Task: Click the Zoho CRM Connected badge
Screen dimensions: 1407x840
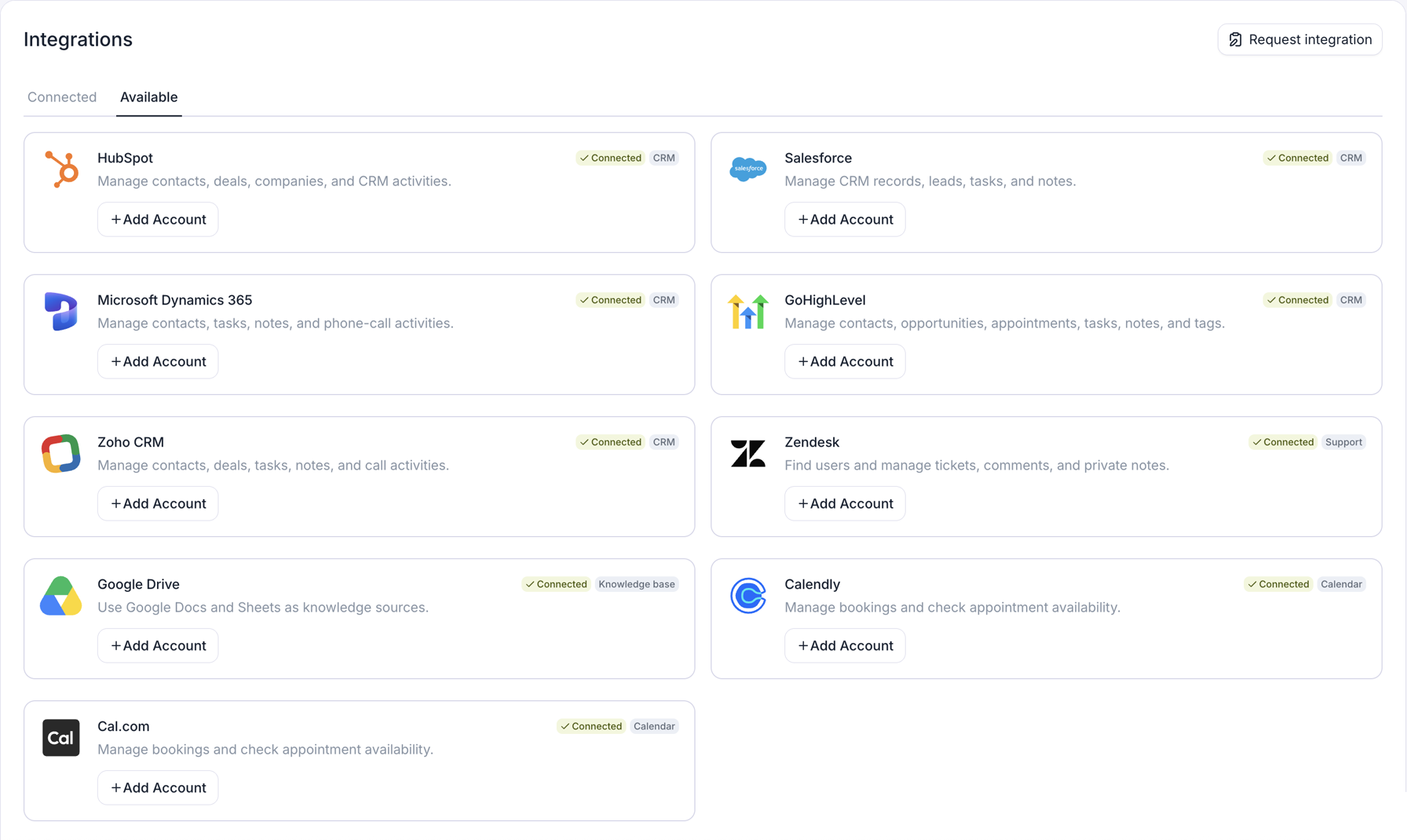Action: (x=610, y=442)
